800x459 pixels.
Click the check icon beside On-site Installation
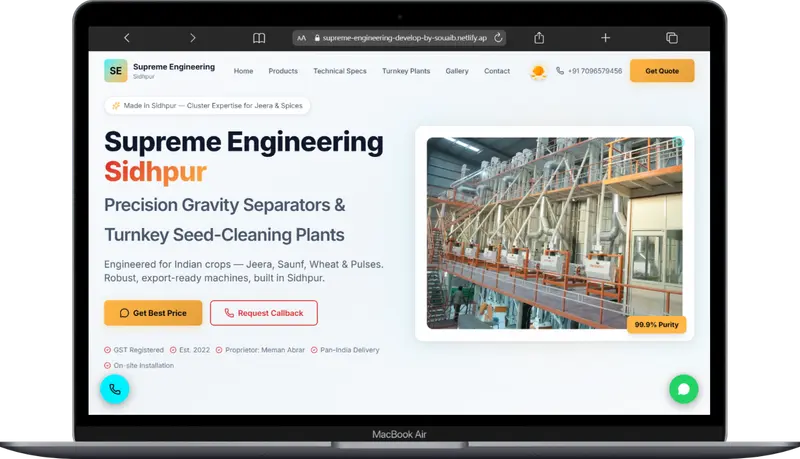pyautogui.click(x=108, y=365)
